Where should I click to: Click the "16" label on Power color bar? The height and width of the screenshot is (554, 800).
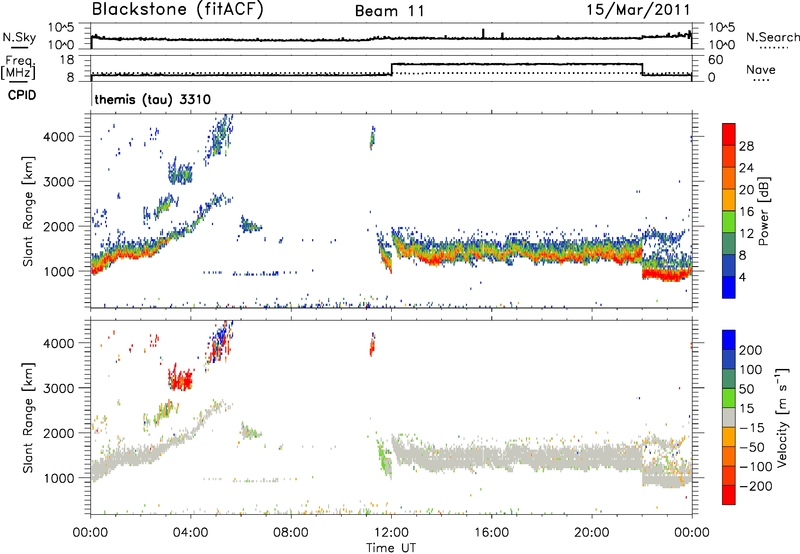(746, 212)
